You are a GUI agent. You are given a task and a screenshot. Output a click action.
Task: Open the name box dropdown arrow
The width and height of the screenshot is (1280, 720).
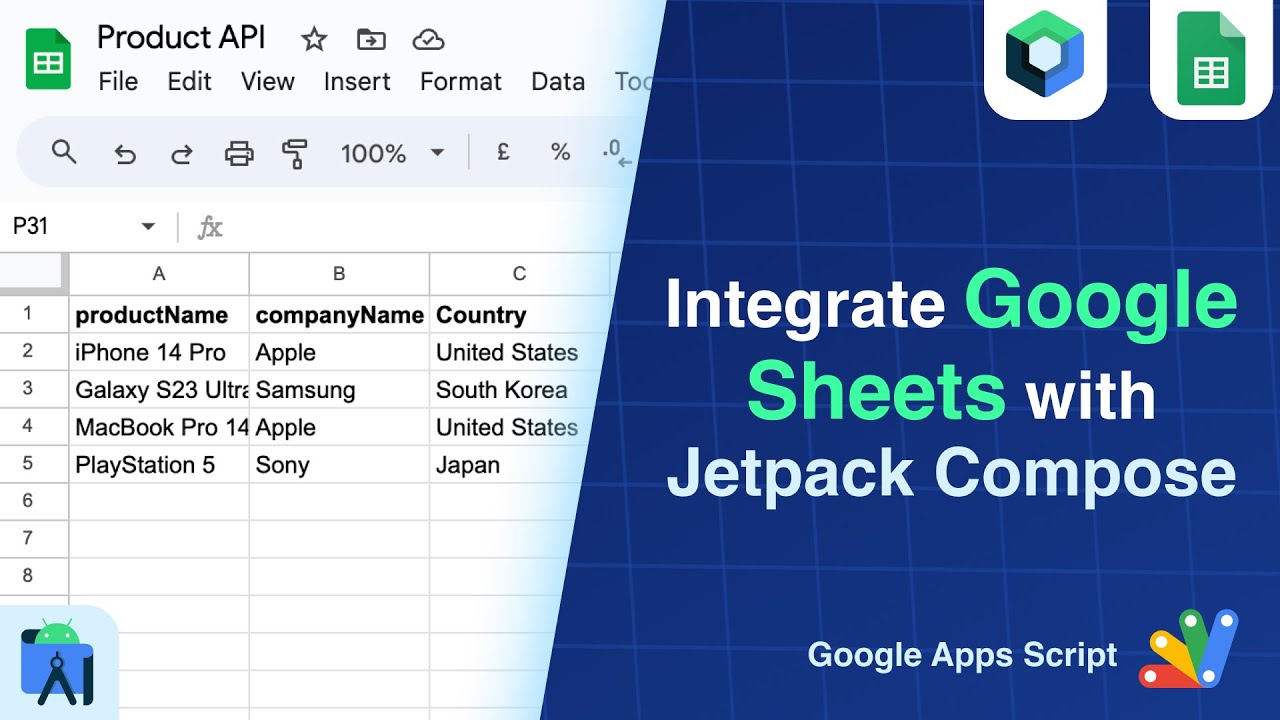(x=148, y=227)
